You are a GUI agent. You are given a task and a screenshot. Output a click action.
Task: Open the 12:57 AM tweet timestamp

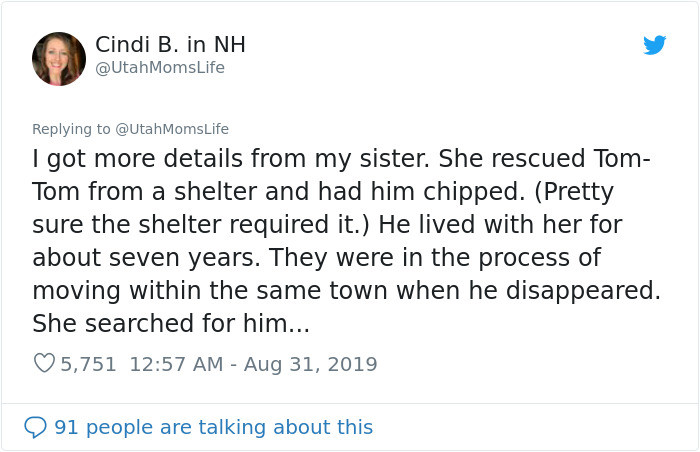176,364
